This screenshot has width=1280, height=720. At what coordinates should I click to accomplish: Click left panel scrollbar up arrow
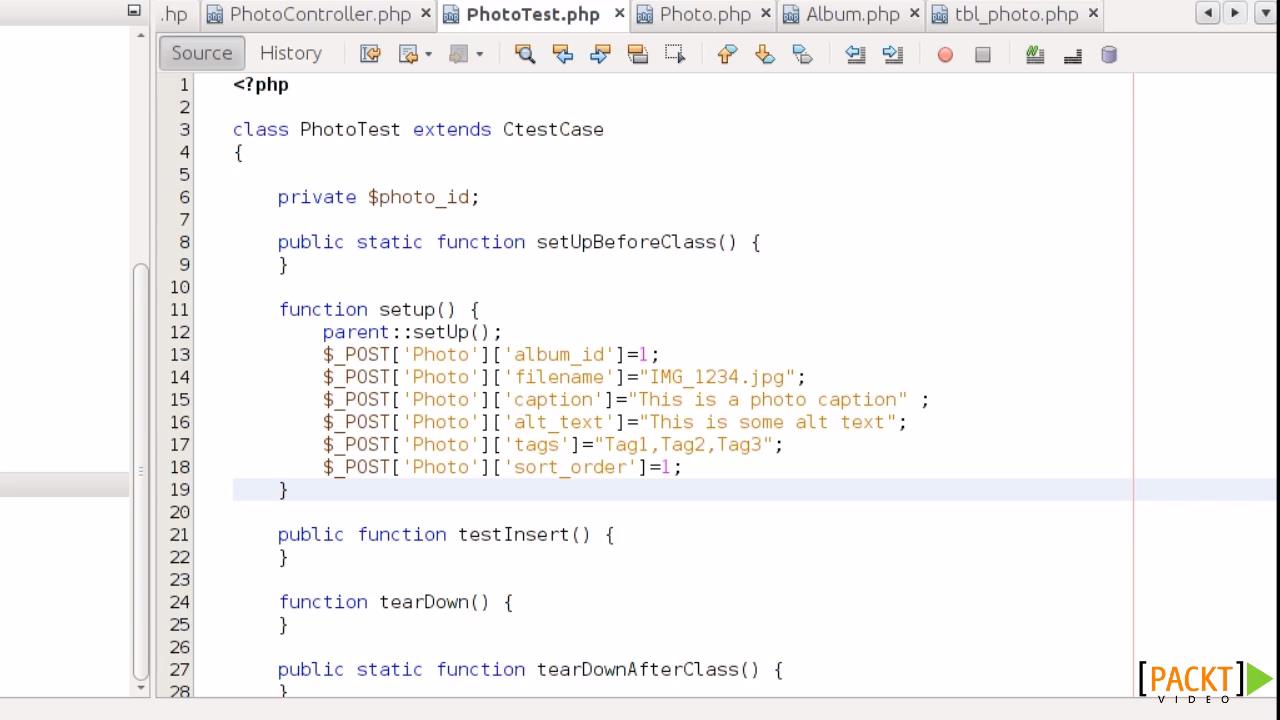140,35
